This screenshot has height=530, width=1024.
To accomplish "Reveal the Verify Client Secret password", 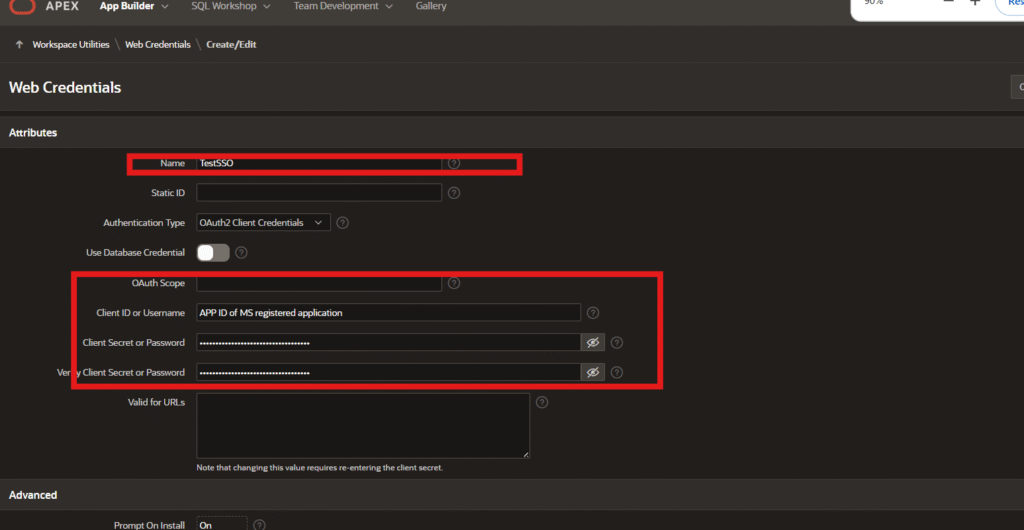I will point(593,373).
